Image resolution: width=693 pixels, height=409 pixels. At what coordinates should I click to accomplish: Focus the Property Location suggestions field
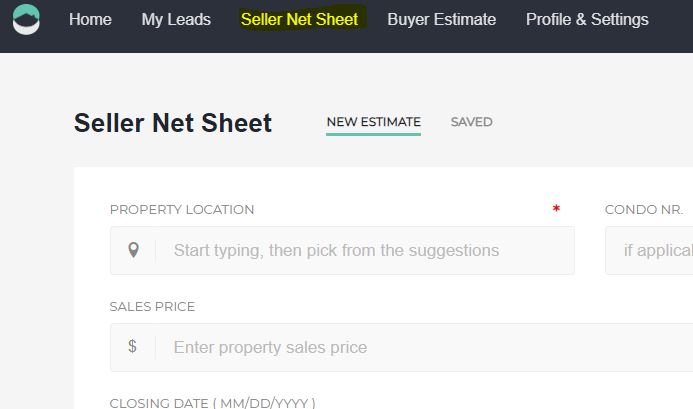click(x=343, y=250)
